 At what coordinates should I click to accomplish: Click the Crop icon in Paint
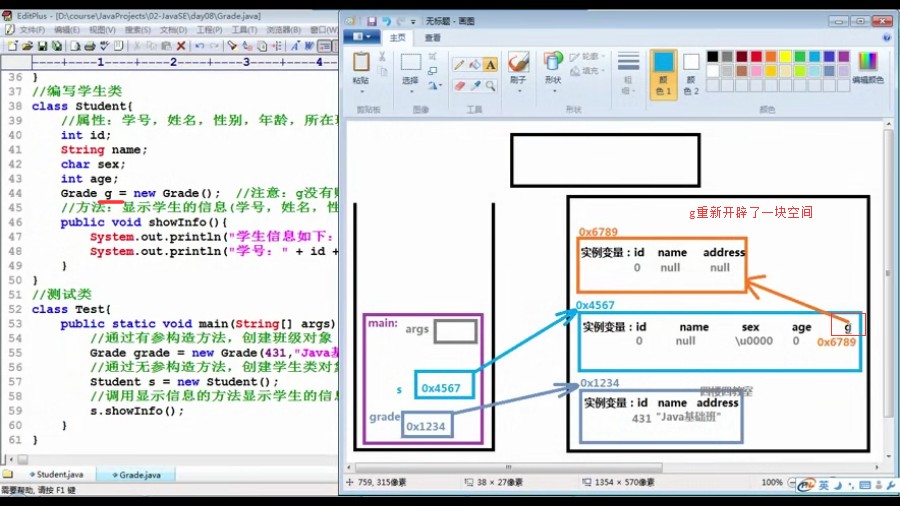432,57
